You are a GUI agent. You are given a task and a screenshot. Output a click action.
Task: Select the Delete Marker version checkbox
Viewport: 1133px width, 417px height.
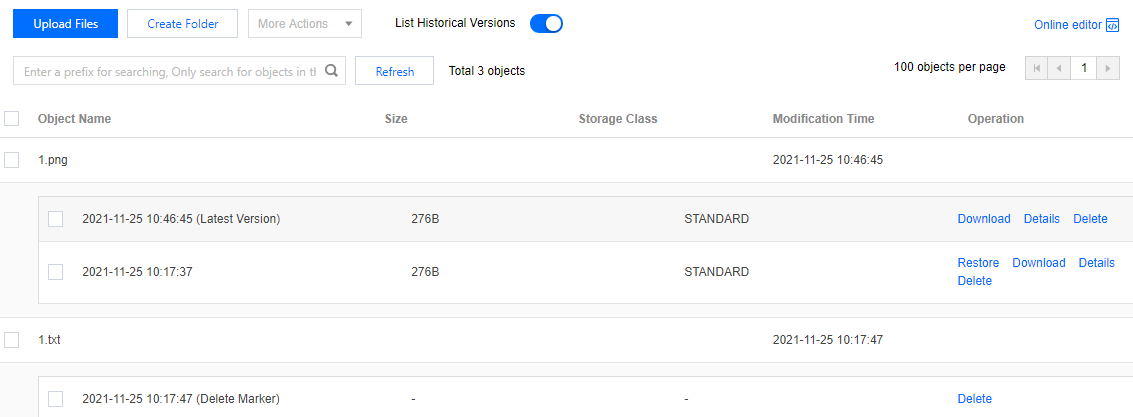(x=56, y=398)
